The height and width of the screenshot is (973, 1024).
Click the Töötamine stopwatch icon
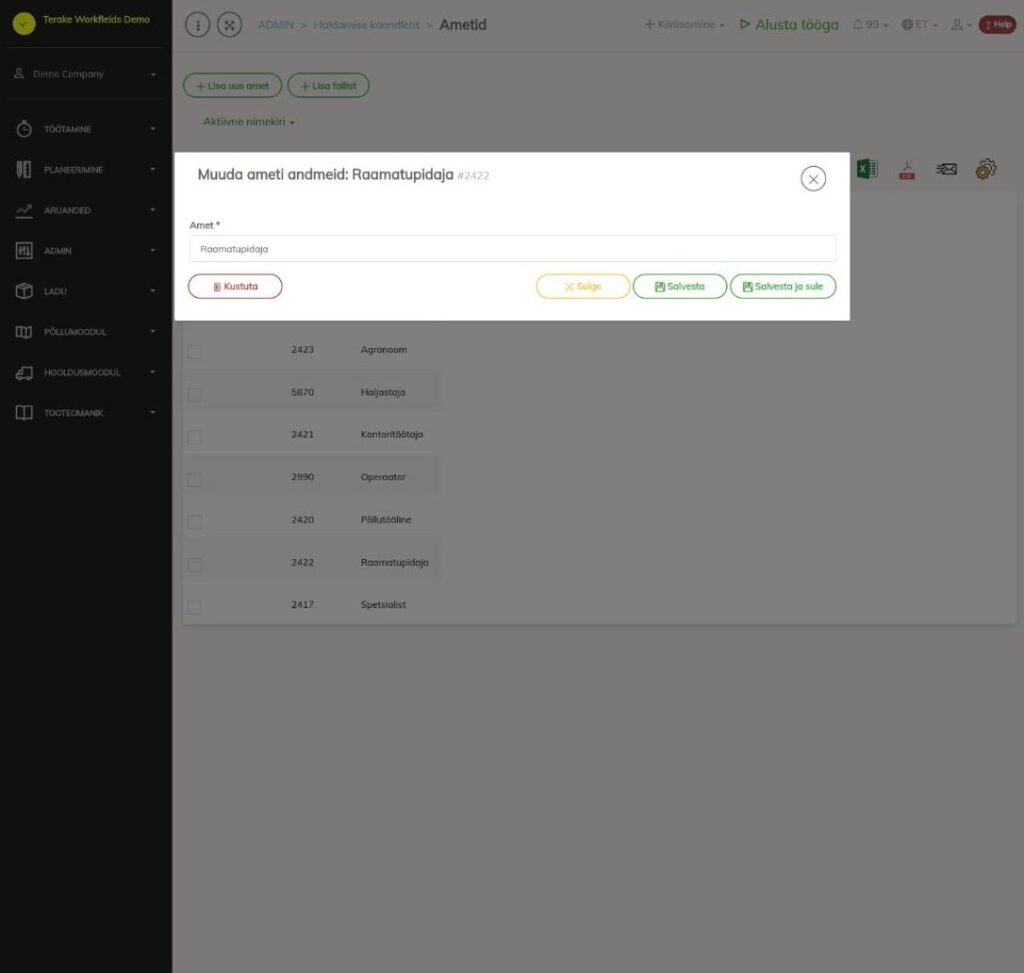[24, 129]
